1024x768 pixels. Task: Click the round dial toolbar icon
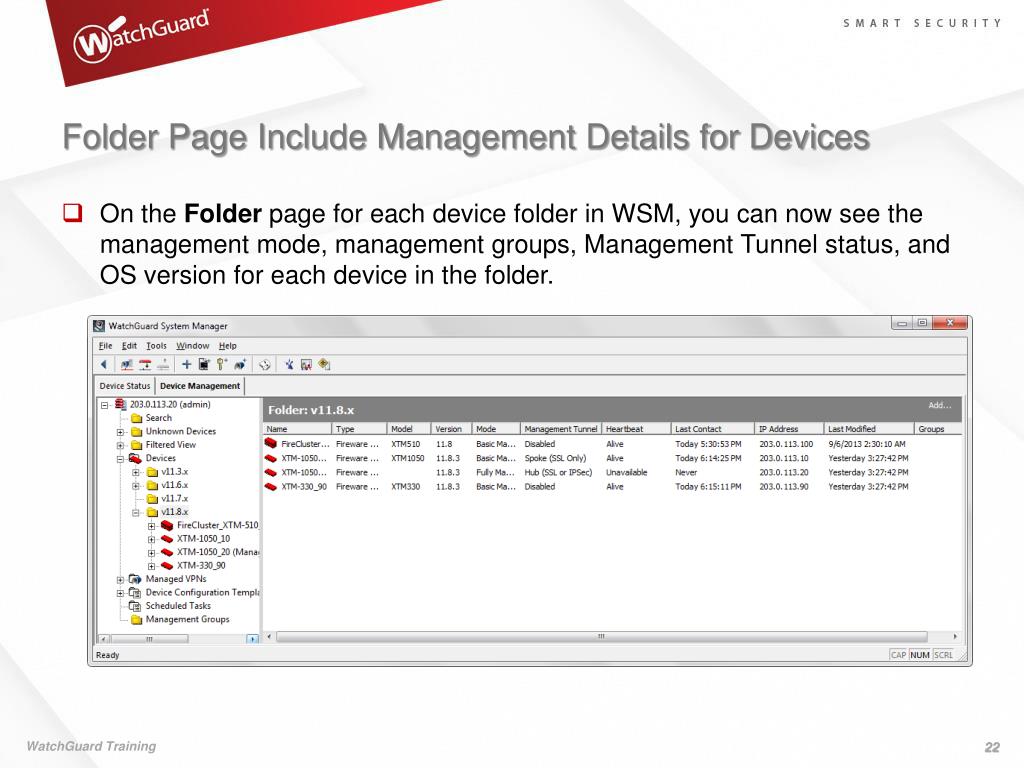click(264, 364)
